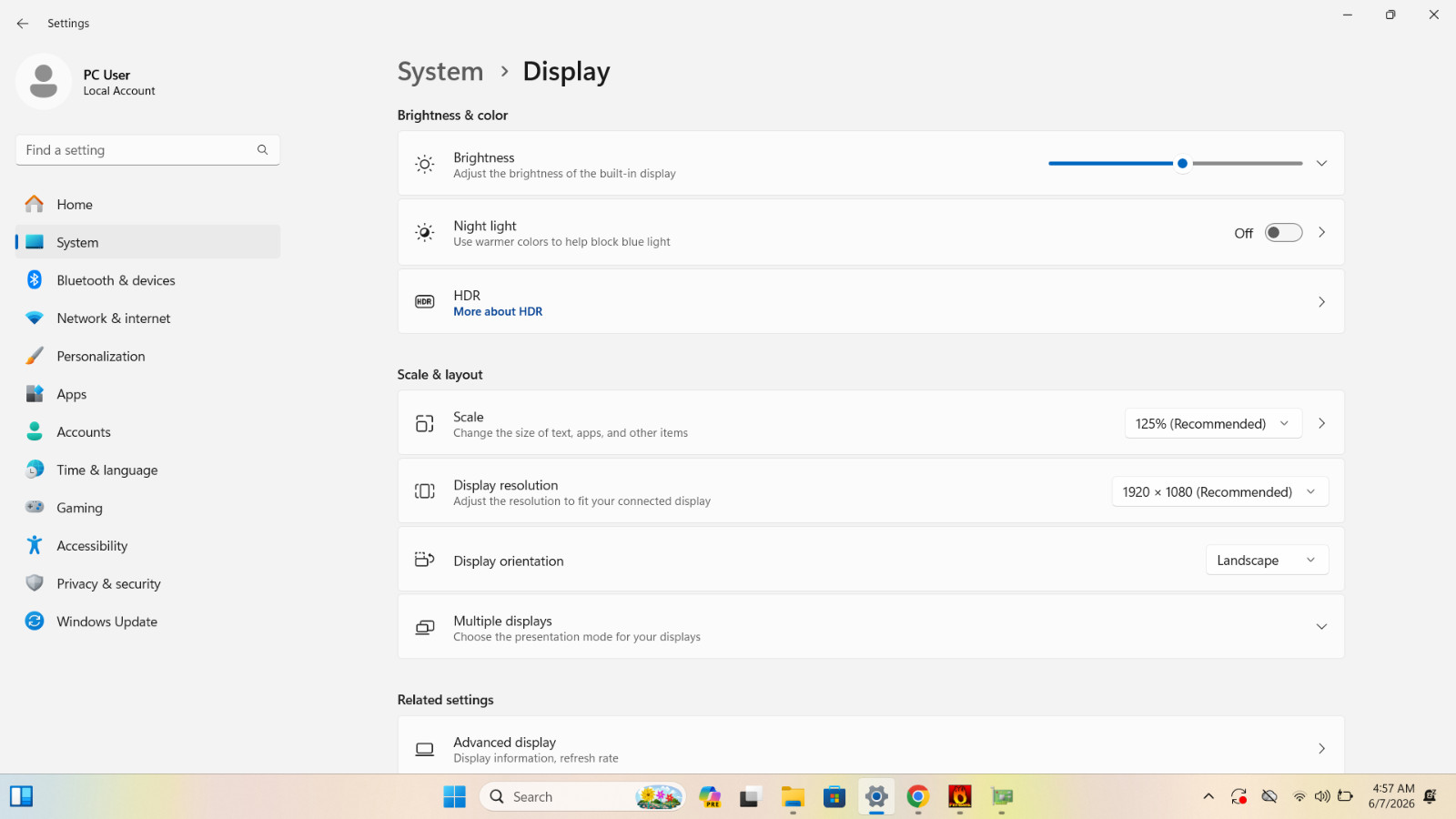
Task: Open Microsoft Store from the taskbar
Action: (x=834, y=797)
